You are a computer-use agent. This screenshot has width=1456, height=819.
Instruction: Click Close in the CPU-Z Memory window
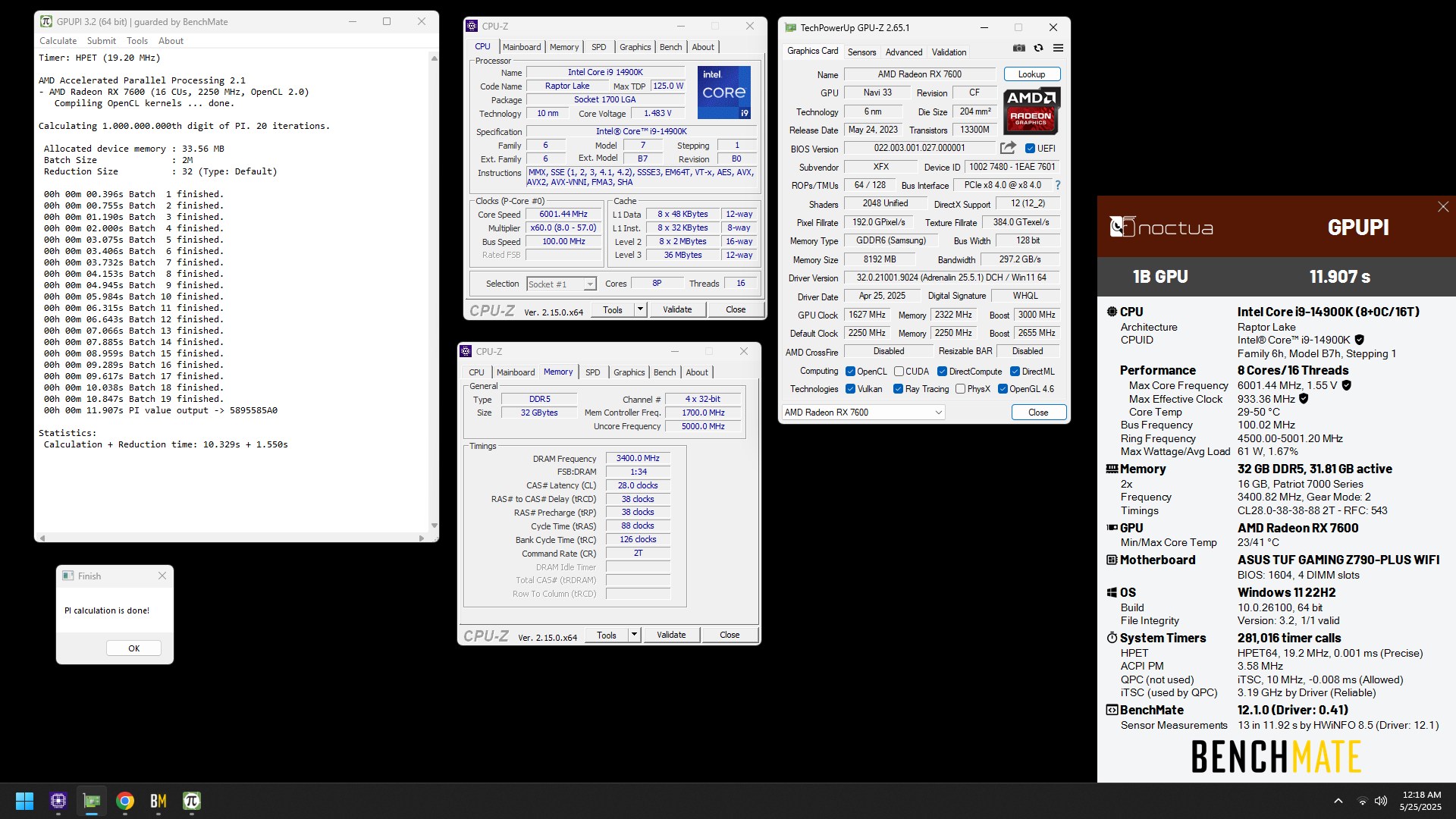point(730,635)
